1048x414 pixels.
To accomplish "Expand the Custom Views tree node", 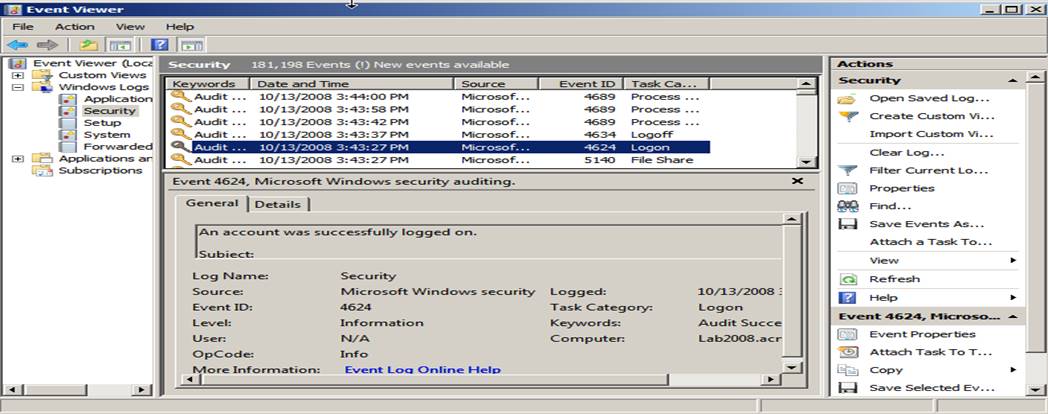I will pos(18,75).
